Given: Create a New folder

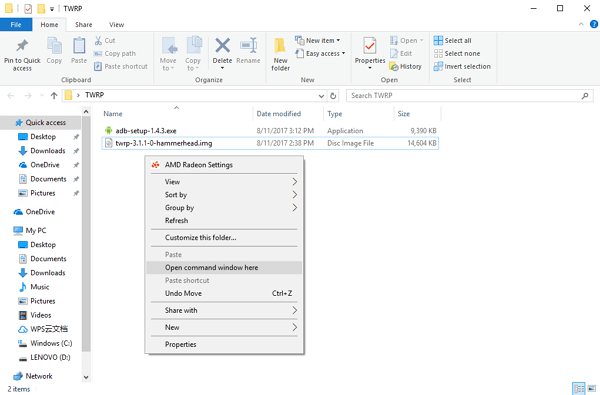Looking at the screenshot, I should (x=280, y=54).
